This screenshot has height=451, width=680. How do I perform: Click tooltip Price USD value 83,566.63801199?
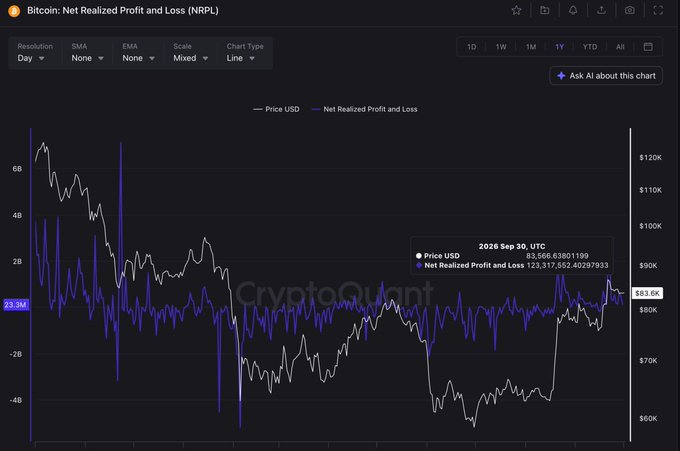[557, 256]
